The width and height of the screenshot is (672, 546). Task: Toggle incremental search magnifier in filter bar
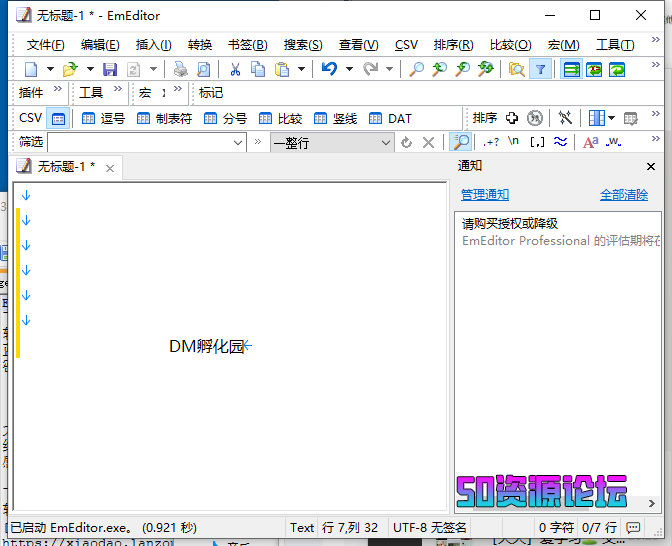[461, 142]
